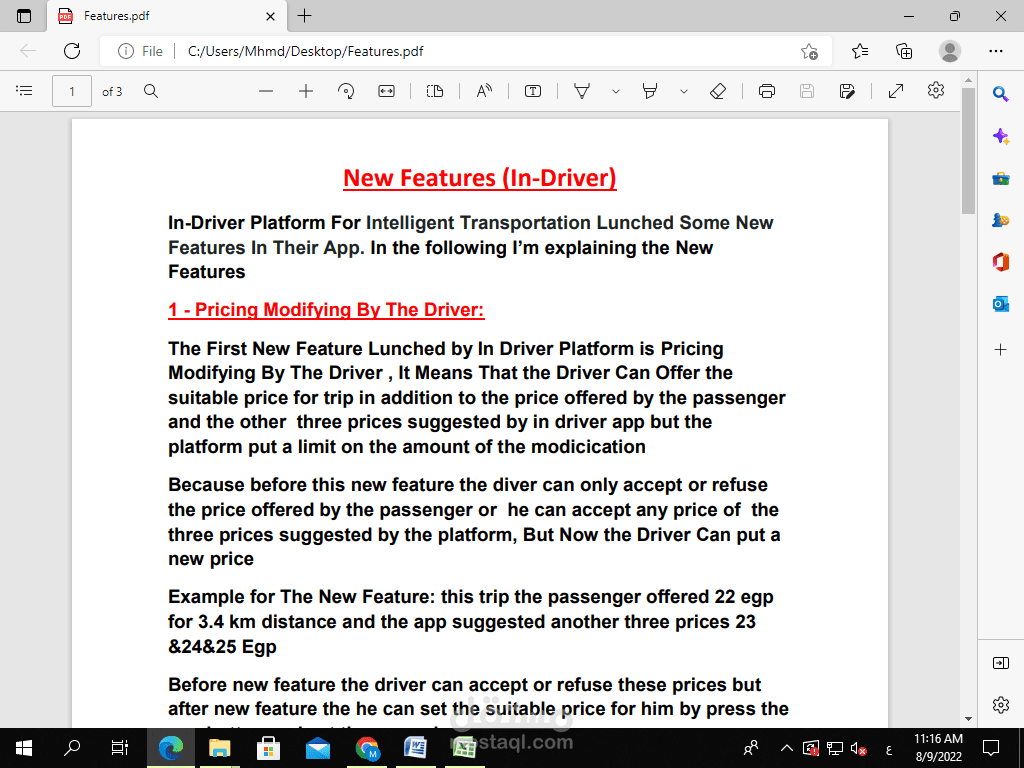This screenshot has width=1024, height=768.
Task: Print the PDF document
Action: (767, 91)
